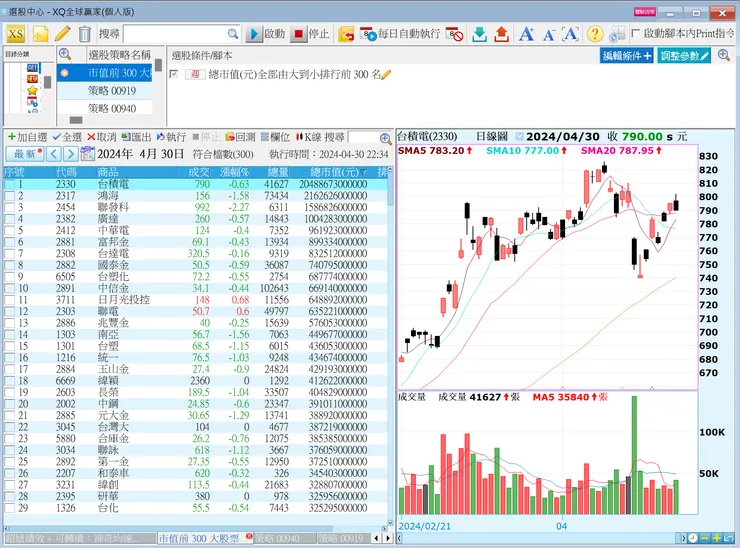
Task: Click the clock icon at the chart bottom
Action: pyautogui.click(x=693, y=538)
